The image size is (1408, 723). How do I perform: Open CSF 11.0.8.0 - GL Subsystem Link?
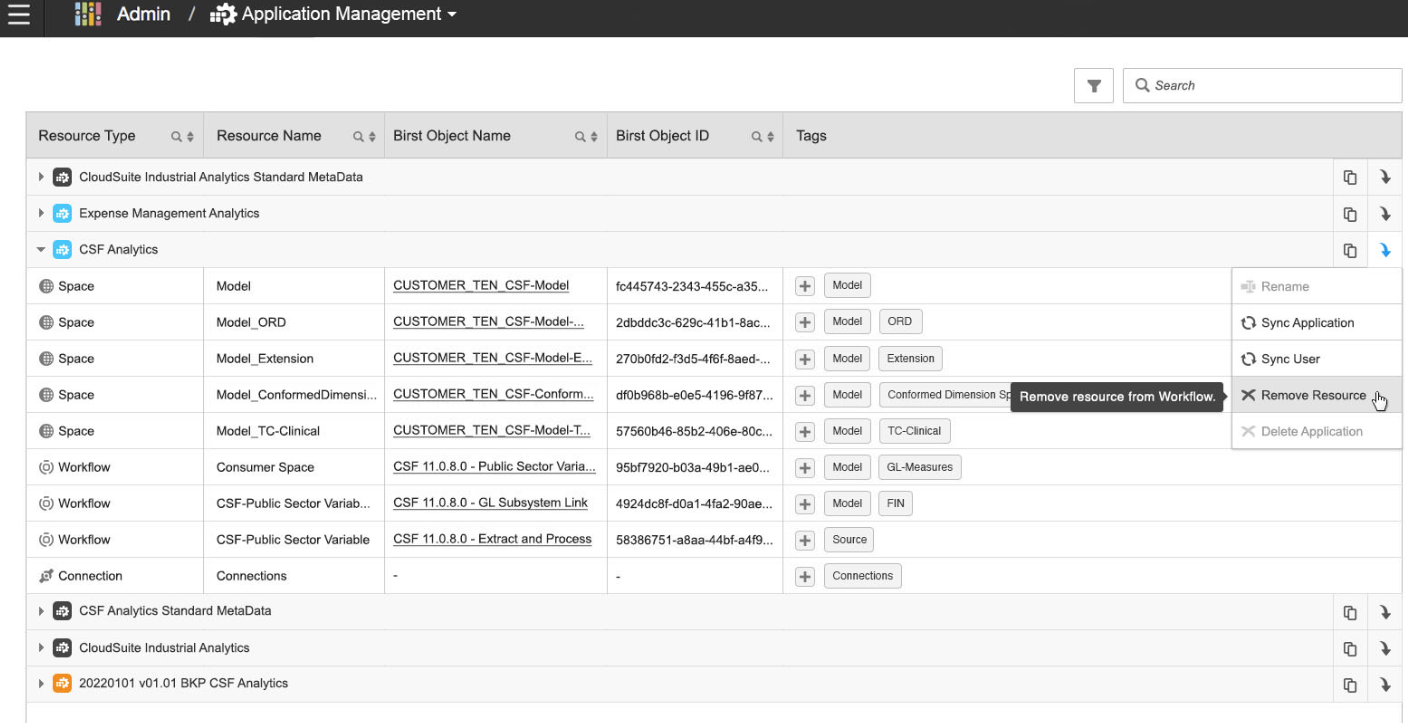491,503
